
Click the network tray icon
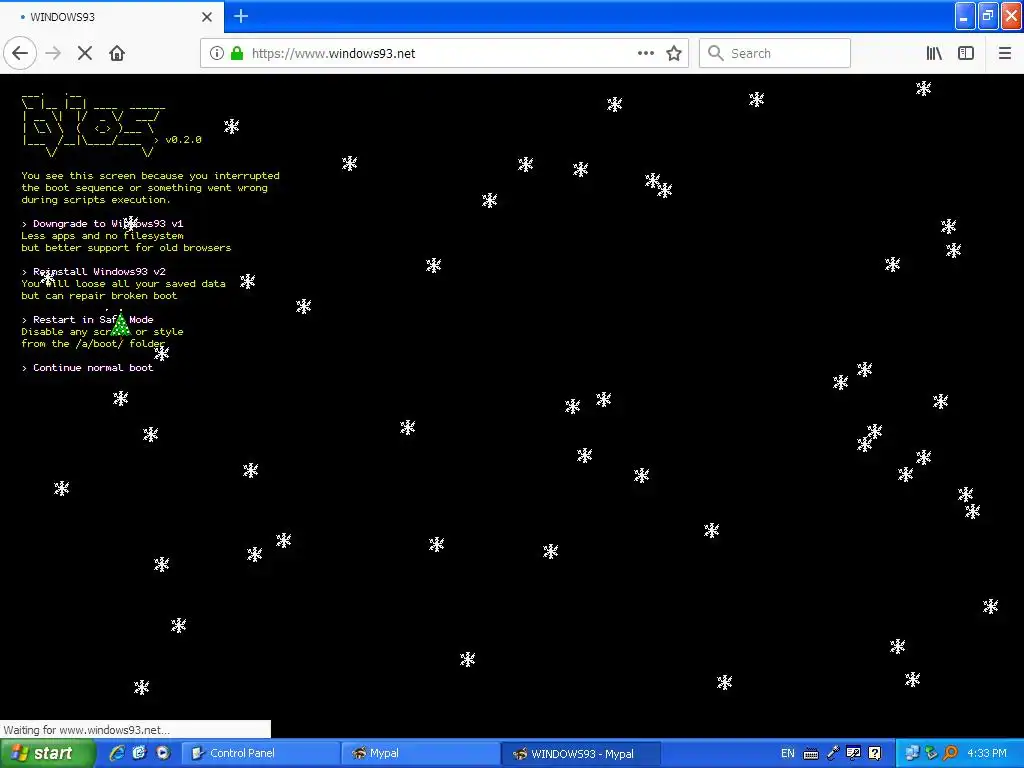[912, 754]
